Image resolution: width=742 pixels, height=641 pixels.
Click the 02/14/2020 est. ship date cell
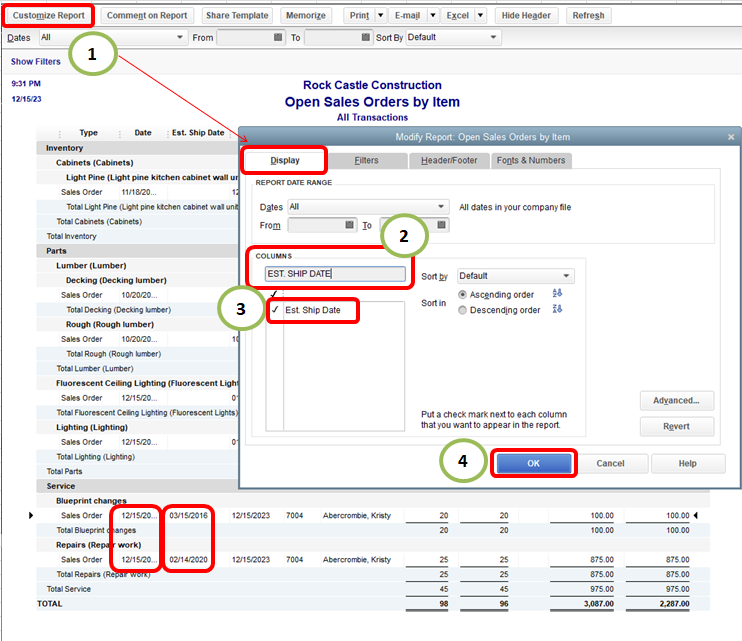click(188, 560)
